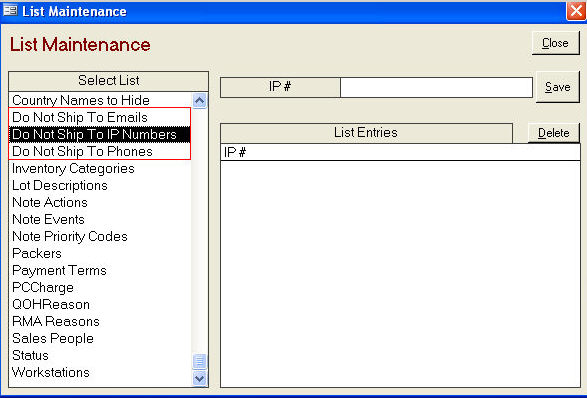Image resolution: width=587 pixels, height=398 pixels.
Task: Click the IP # column header in entries
Action: [x=235, y=152]
